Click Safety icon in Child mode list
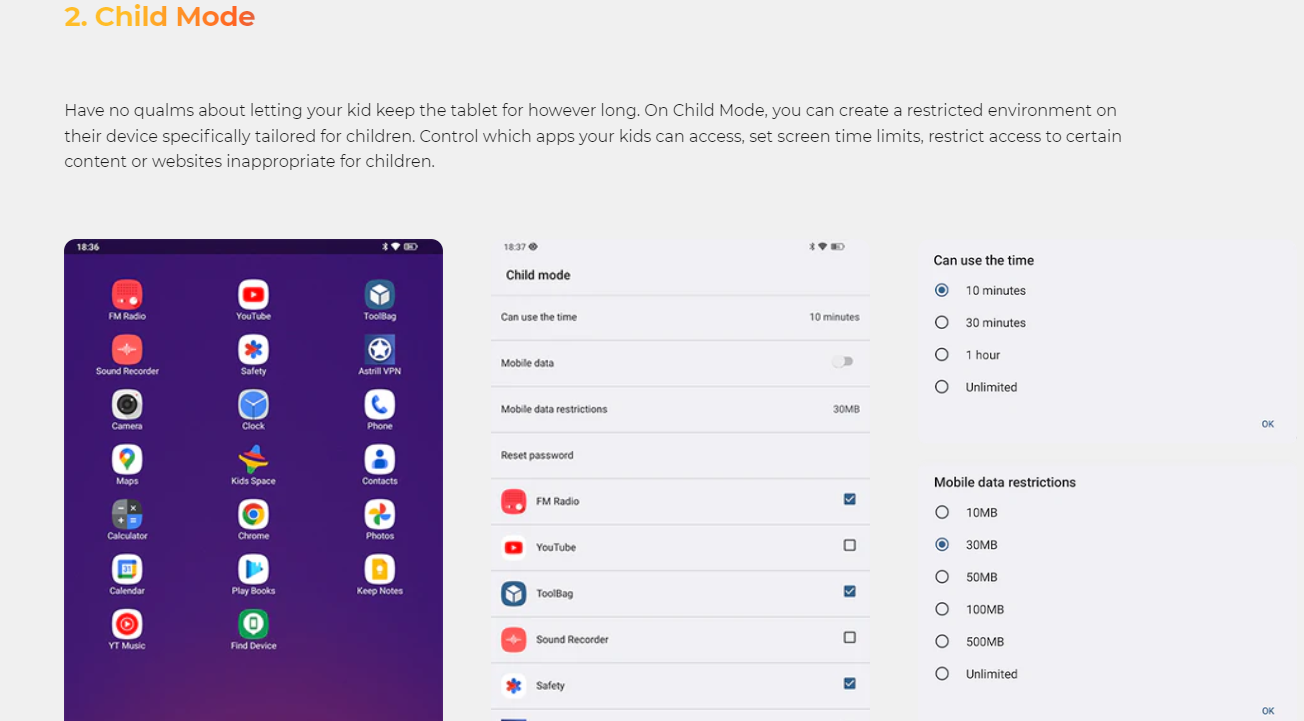The image size is (1304, 721). 514,686
